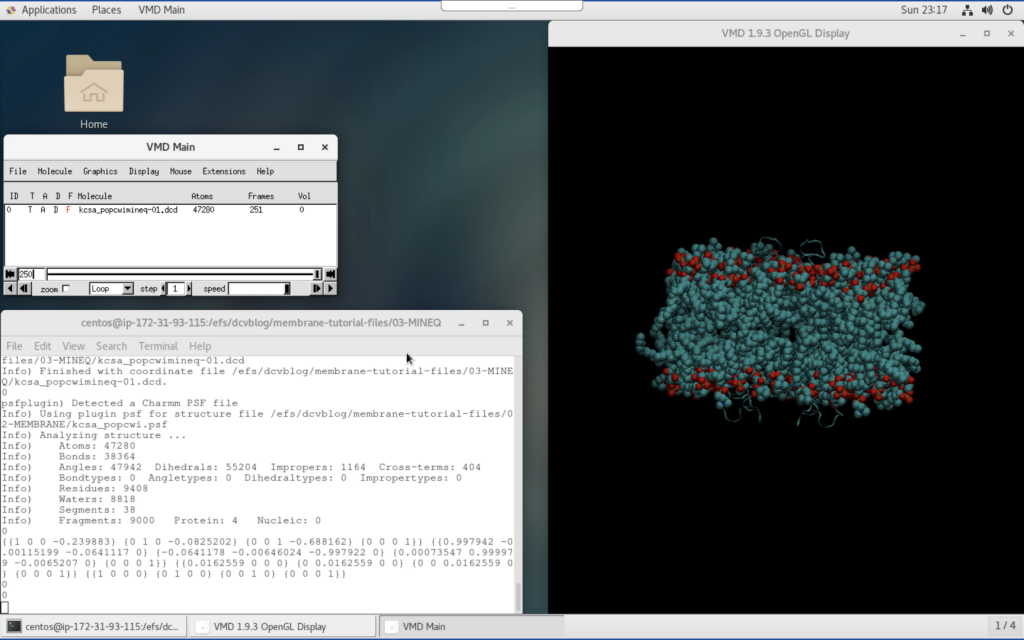Jump to the first trajectory frame

(x=10, y=274)
